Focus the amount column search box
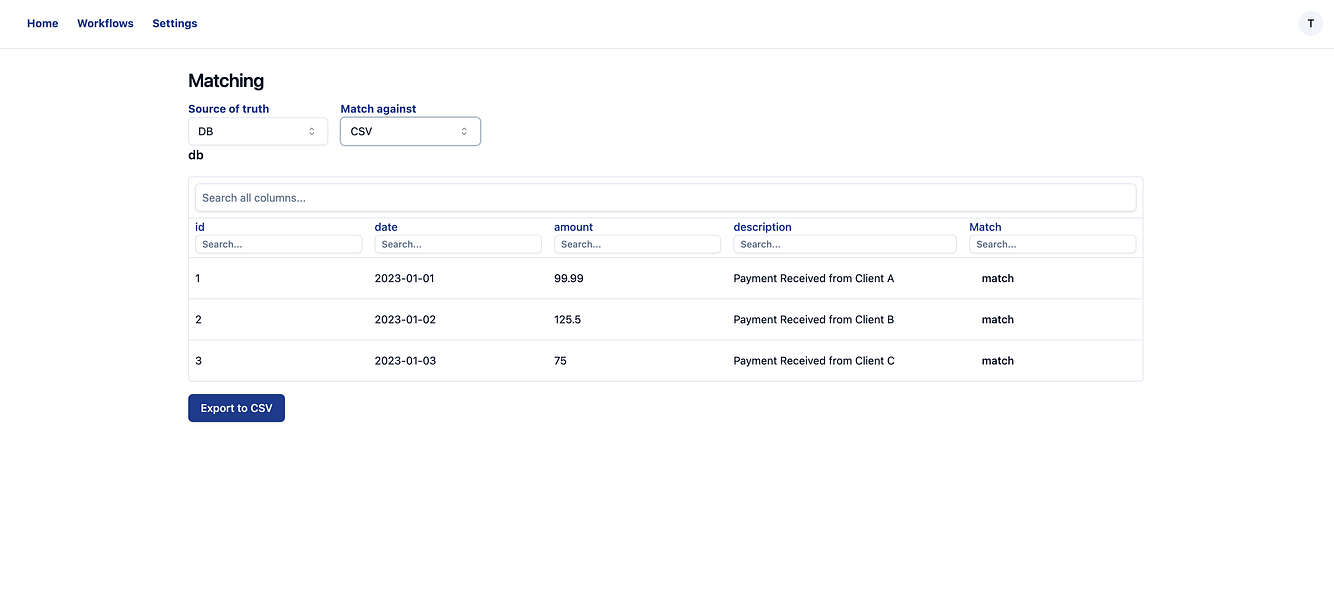1334x600 pixels. 637,244
